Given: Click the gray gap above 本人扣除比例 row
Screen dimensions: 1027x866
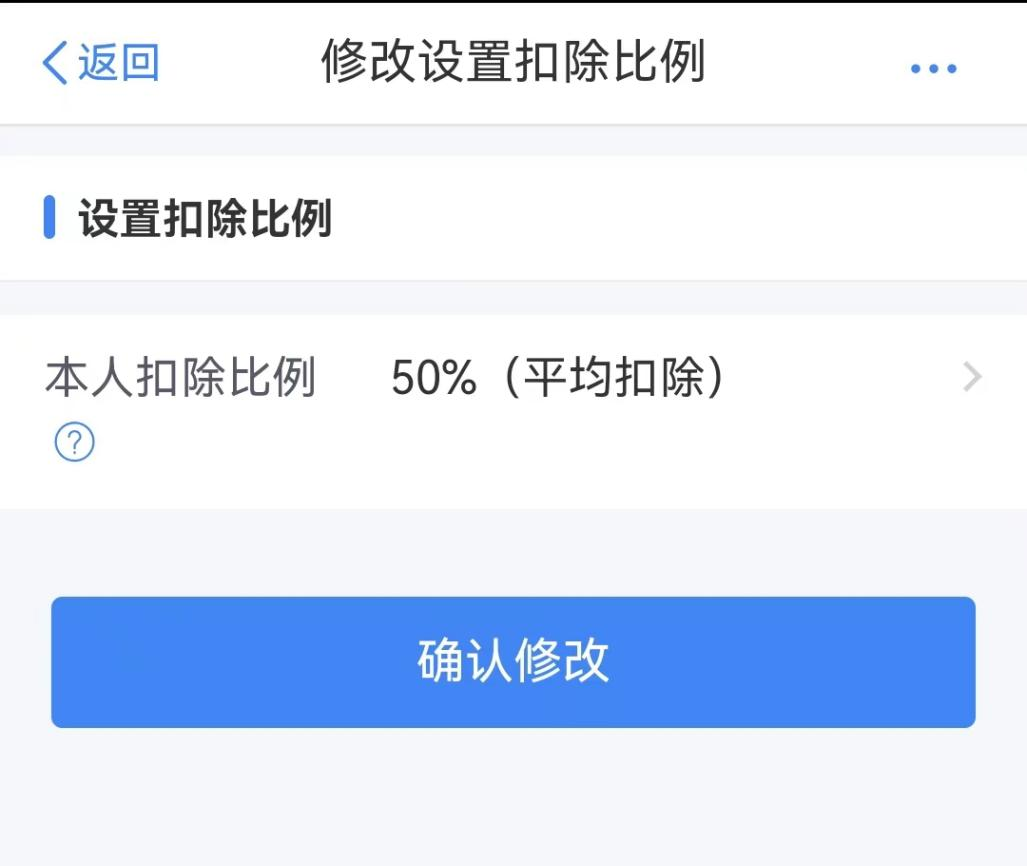Looking at the screenshot, I should [x=513, y=298].
